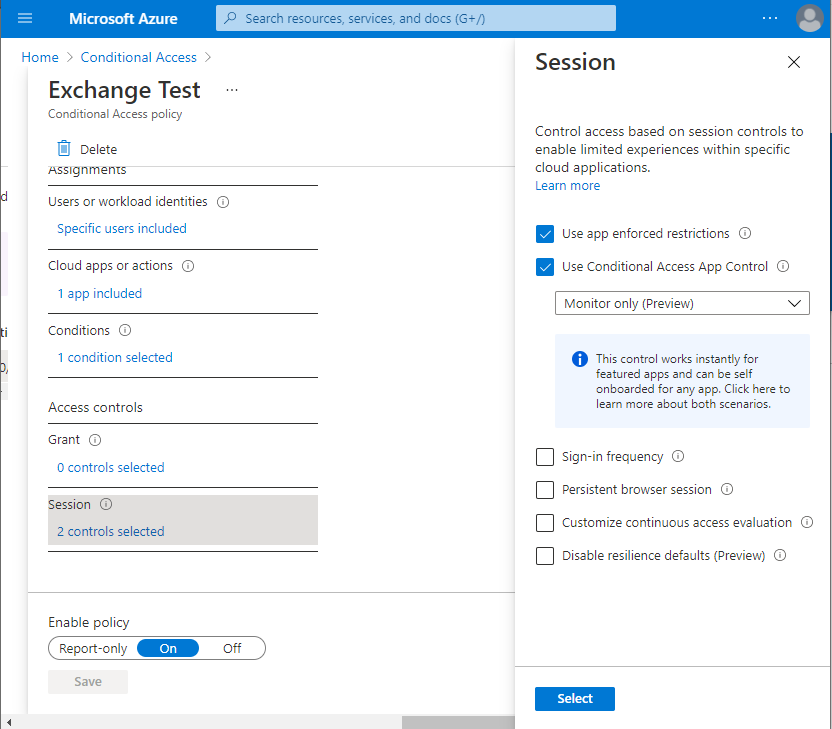The height and width of the screenshot is (729, 832).
Task: Click the info icon next to Session
Action: pyautogui.click(x=106, y=504)
